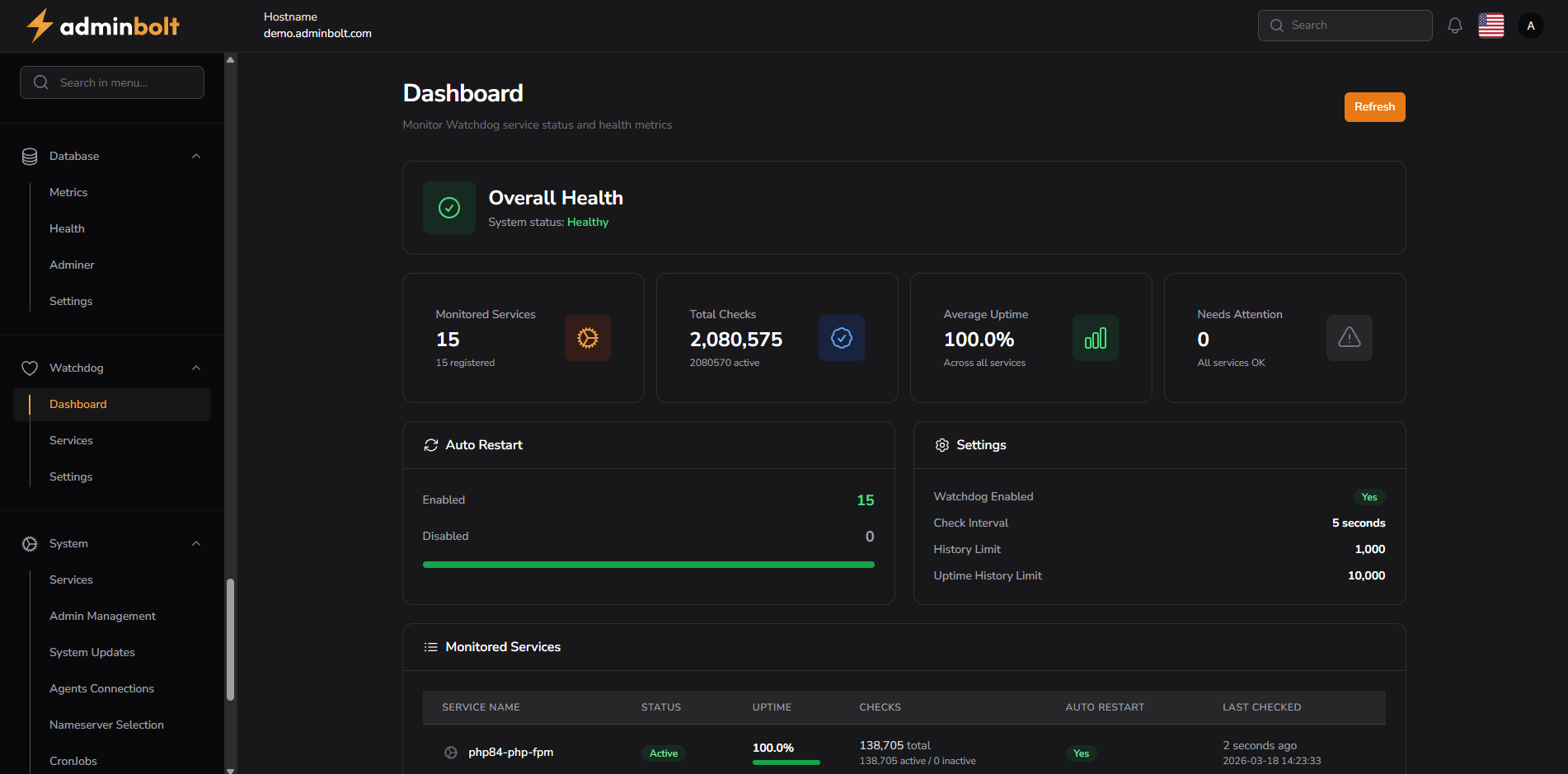Screen dimensions: 1568x774
Task: Click the gear icon beside php84-php-fpm
Action: (x=450, y=753)
